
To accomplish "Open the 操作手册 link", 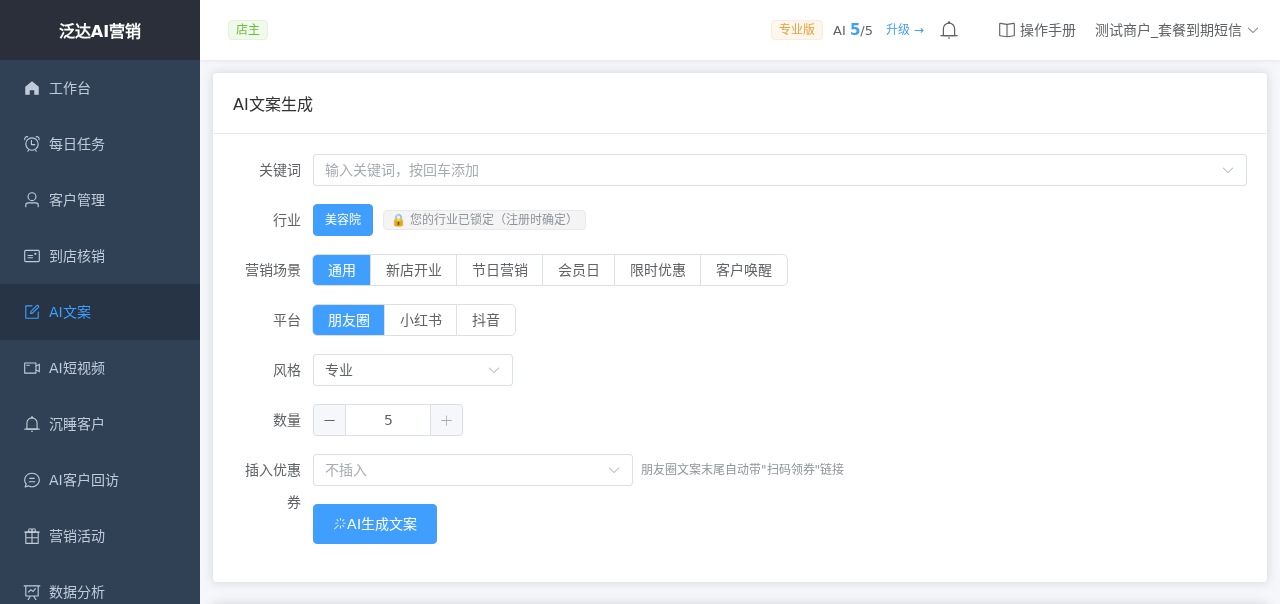I will 1037,30.
